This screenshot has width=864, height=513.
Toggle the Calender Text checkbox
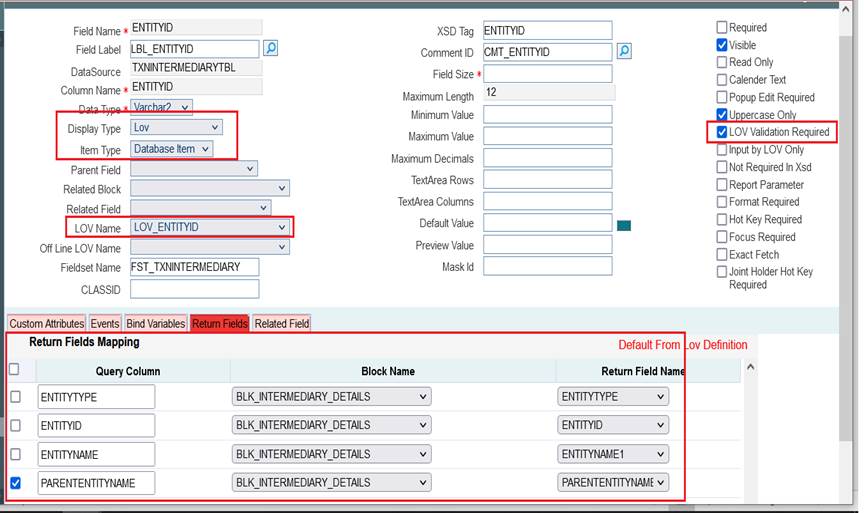[722, 79]
